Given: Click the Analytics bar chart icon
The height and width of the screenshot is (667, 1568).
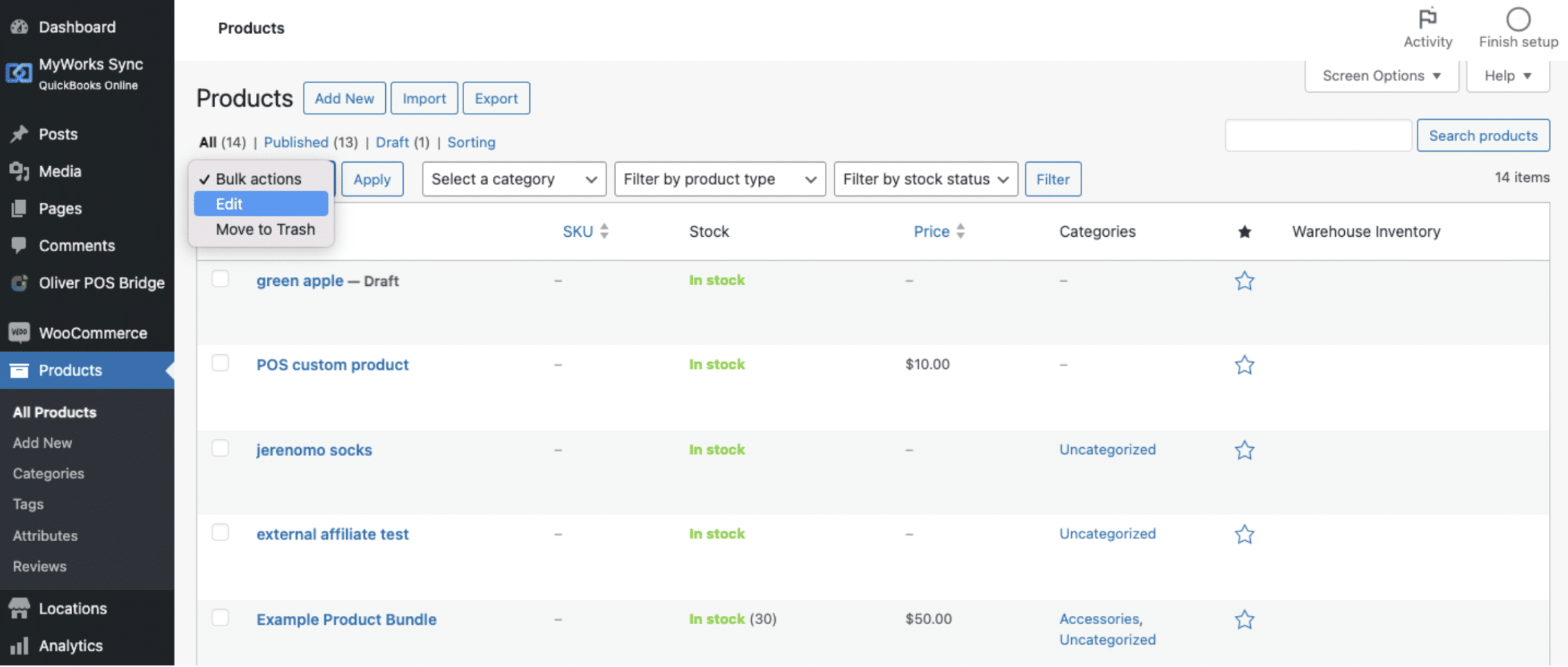Looking at the screenshot, I should [19, 646].
